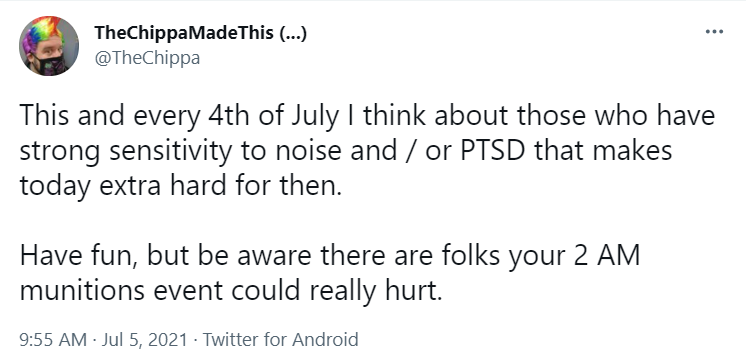Click the Jul 5, 2021 date
Viewport: 747px width, 364px height.
point(144,340)
